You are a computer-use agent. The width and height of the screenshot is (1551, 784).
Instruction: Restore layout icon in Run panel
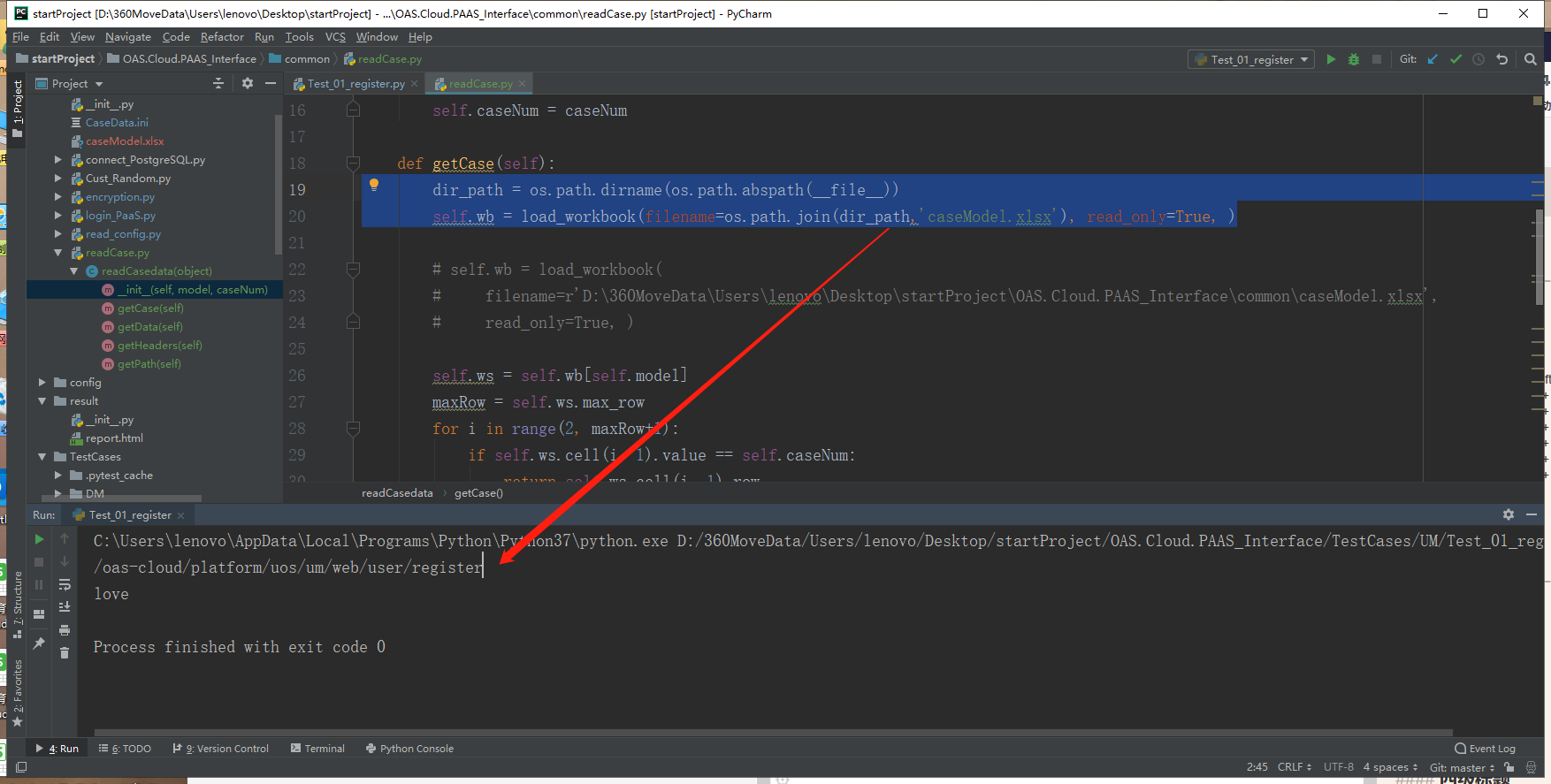tap(39, 613)
